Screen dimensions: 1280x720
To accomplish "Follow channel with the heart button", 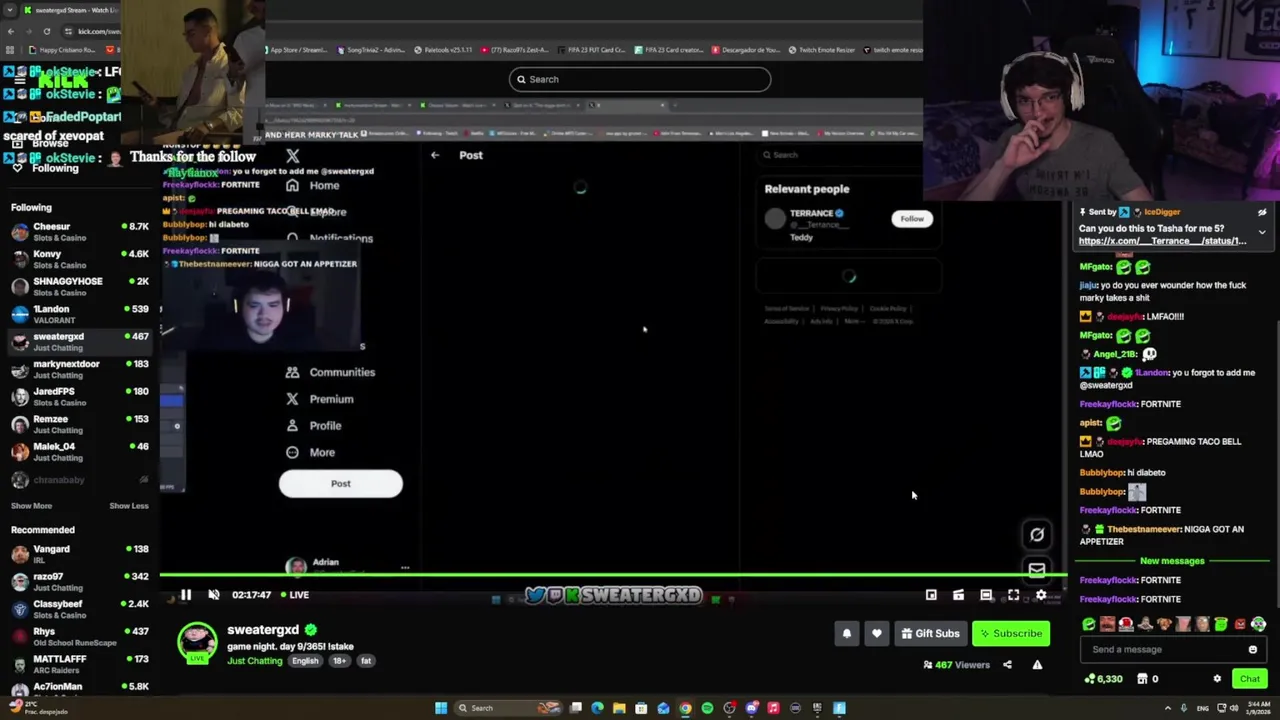I will point(877,633).
